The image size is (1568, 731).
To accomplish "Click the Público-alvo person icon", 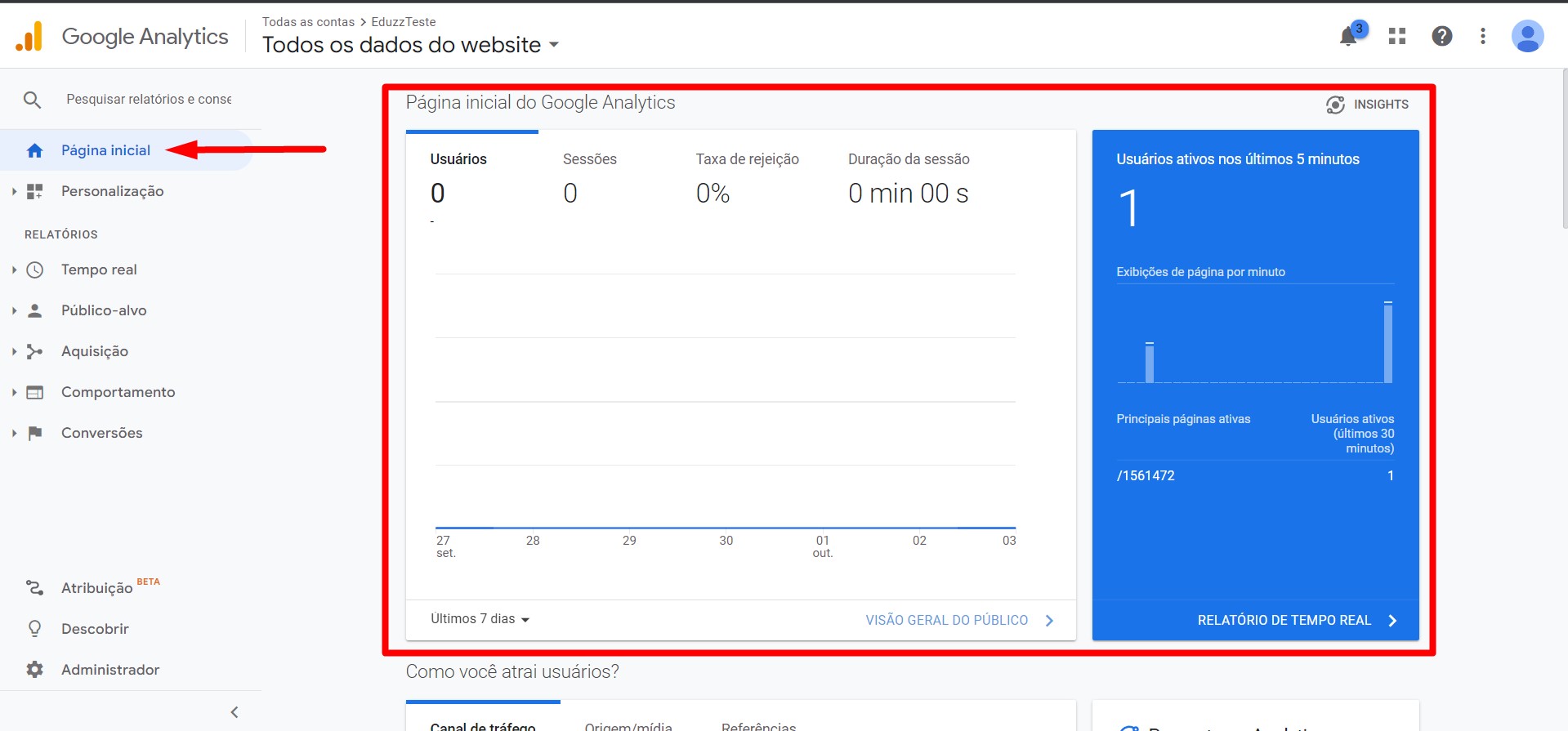I will [34, 310].
